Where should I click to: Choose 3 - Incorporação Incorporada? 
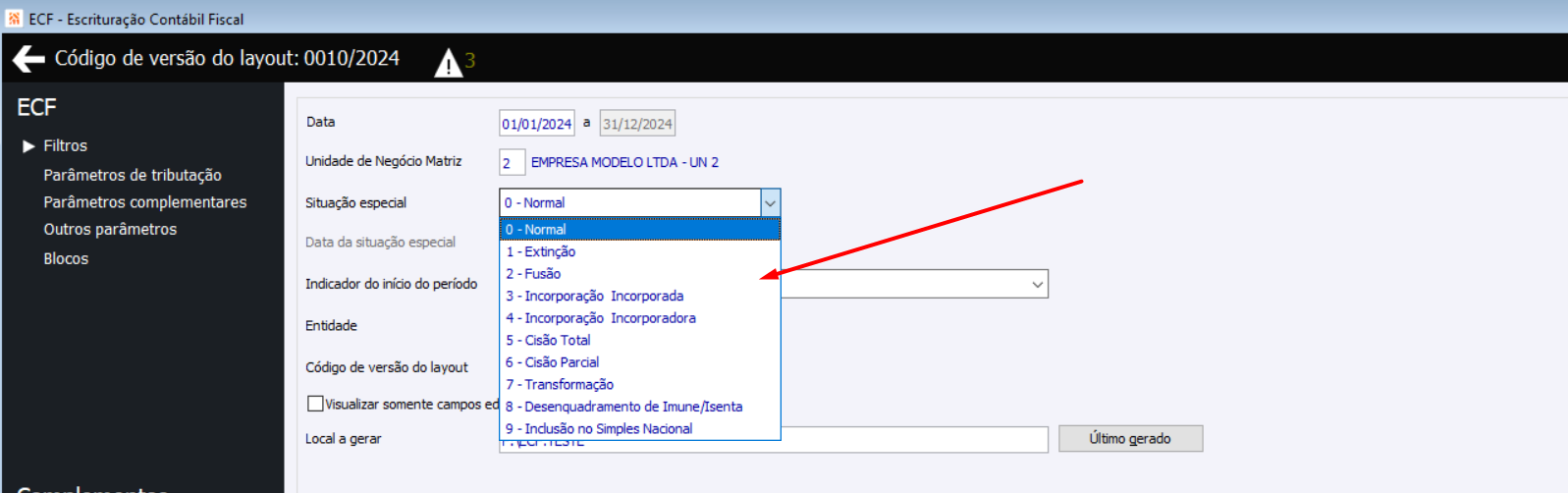pyautogui.click(x=640, y=296)
